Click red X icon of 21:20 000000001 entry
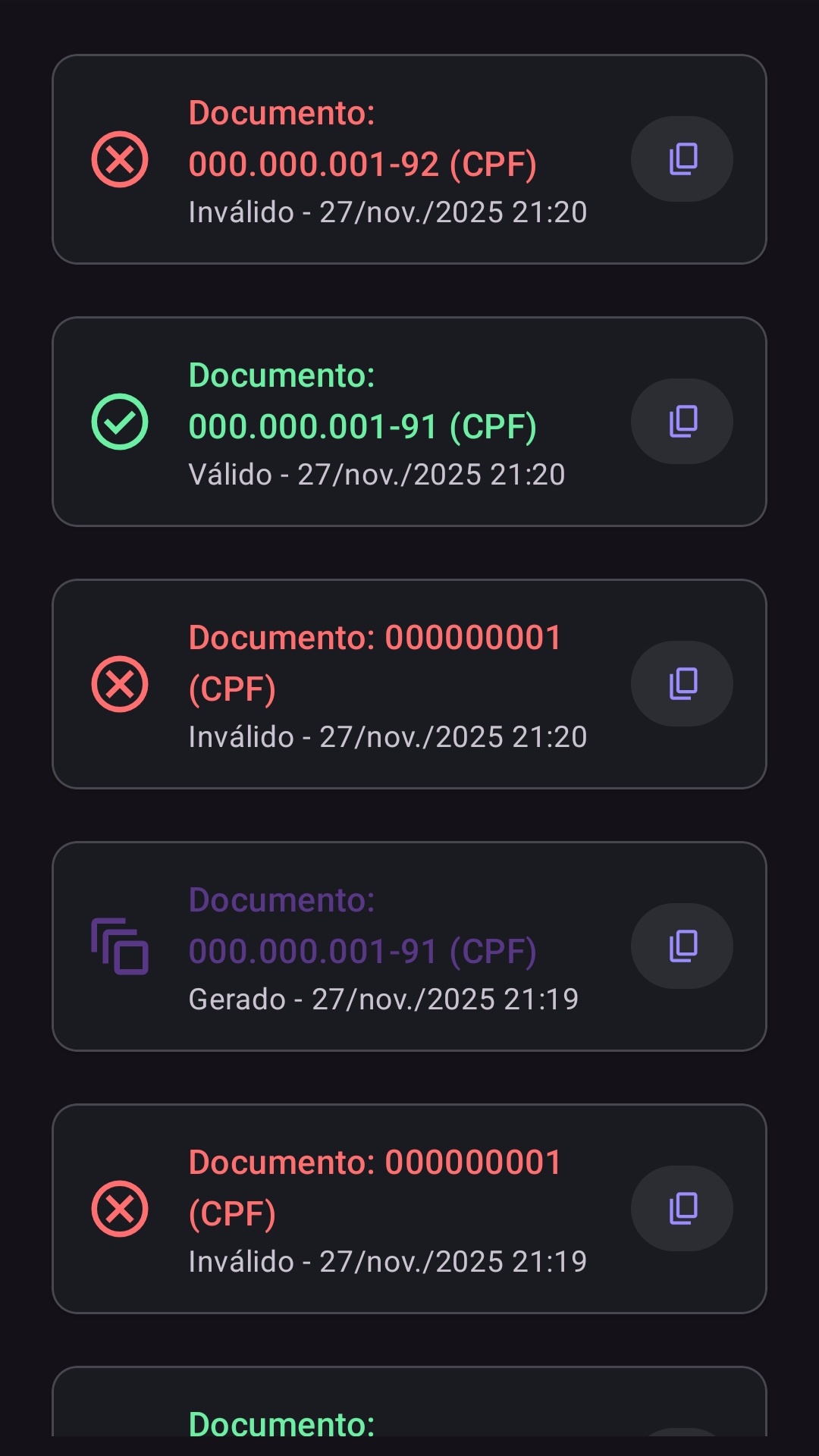This screenshot has height=1456, width=819. point(120,684)
